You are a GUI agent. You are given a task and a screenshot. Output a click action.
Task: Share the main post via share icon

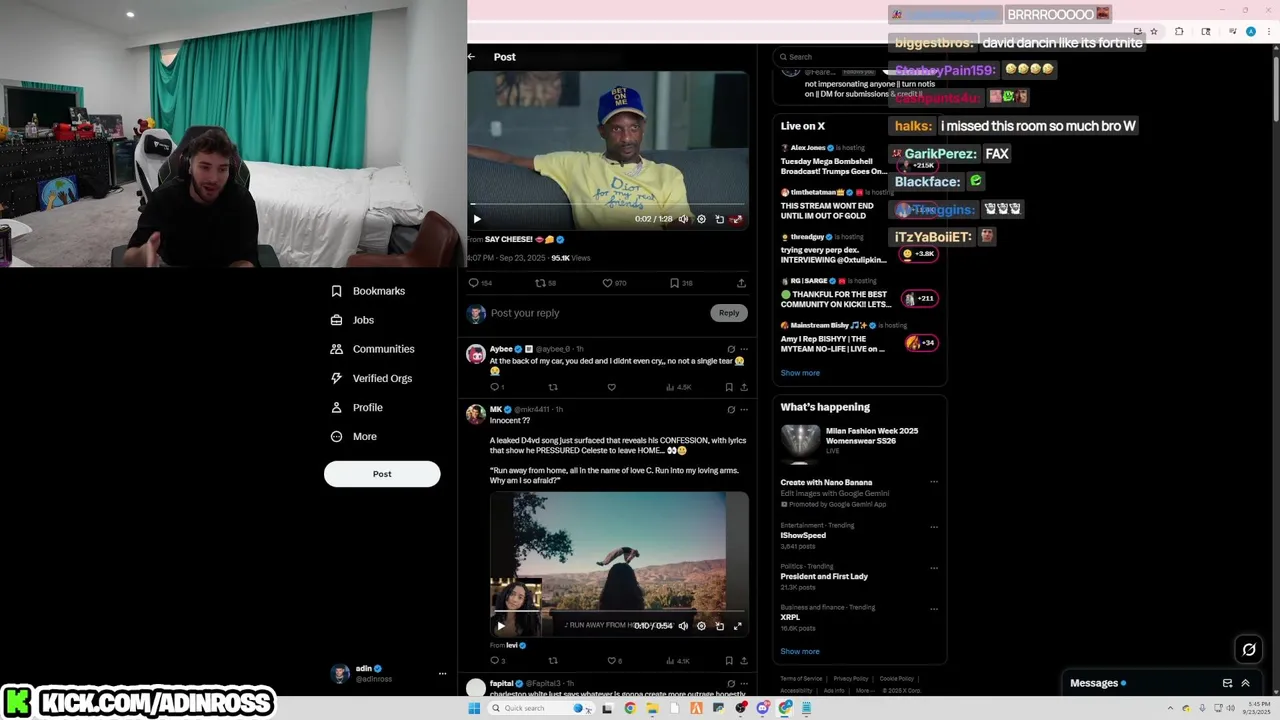pyautogui.click(x=741, y=283)
